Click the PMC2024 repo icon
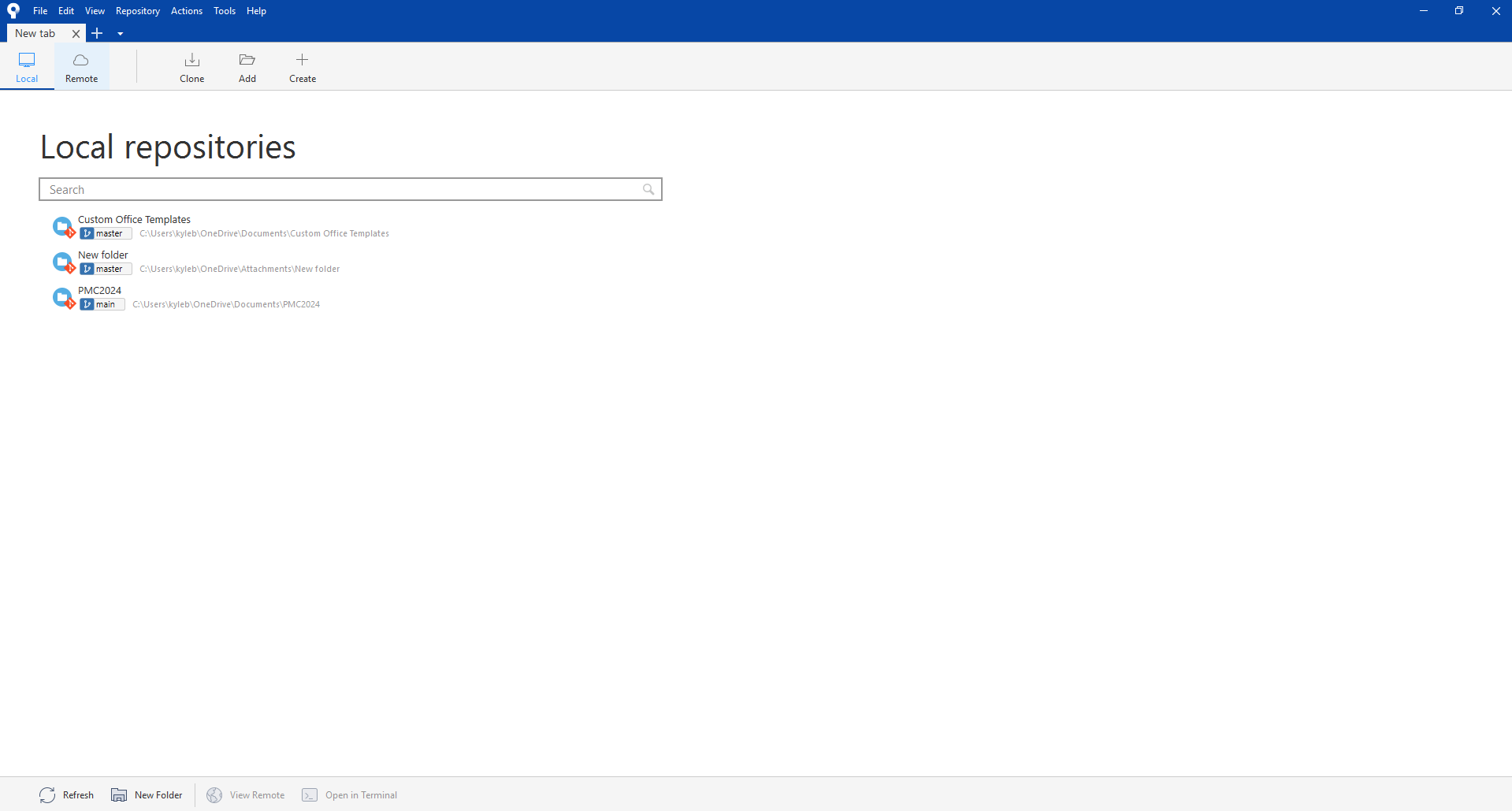The image size is (1512, 811). tap(63, 297)
